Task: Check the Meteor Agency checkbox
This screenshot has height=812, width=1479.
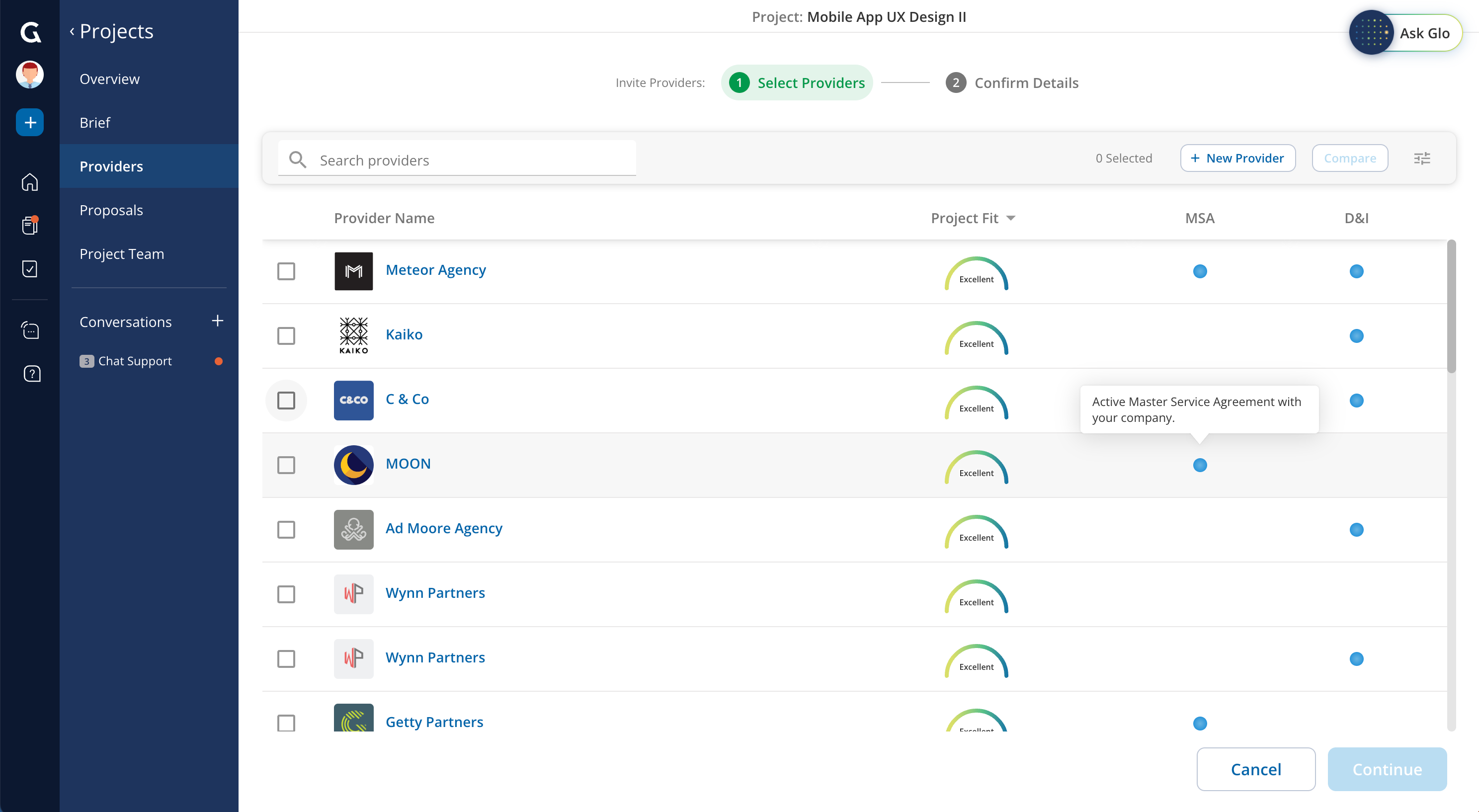Action: click(x=286, y=271)
